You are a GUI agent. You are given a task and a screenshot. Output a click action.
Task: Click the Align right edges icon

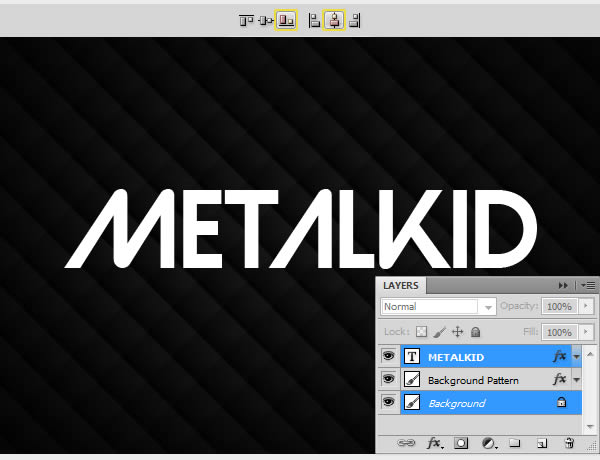click(x=355, y=20)
